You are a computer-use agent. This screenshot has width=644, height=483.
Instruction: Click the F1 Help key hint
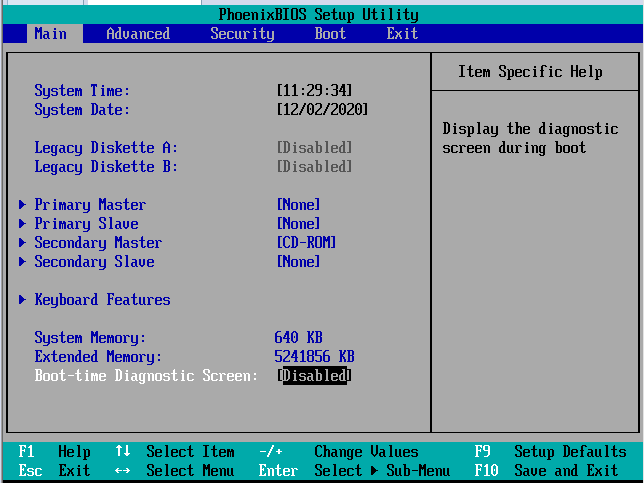click(54, 451)
